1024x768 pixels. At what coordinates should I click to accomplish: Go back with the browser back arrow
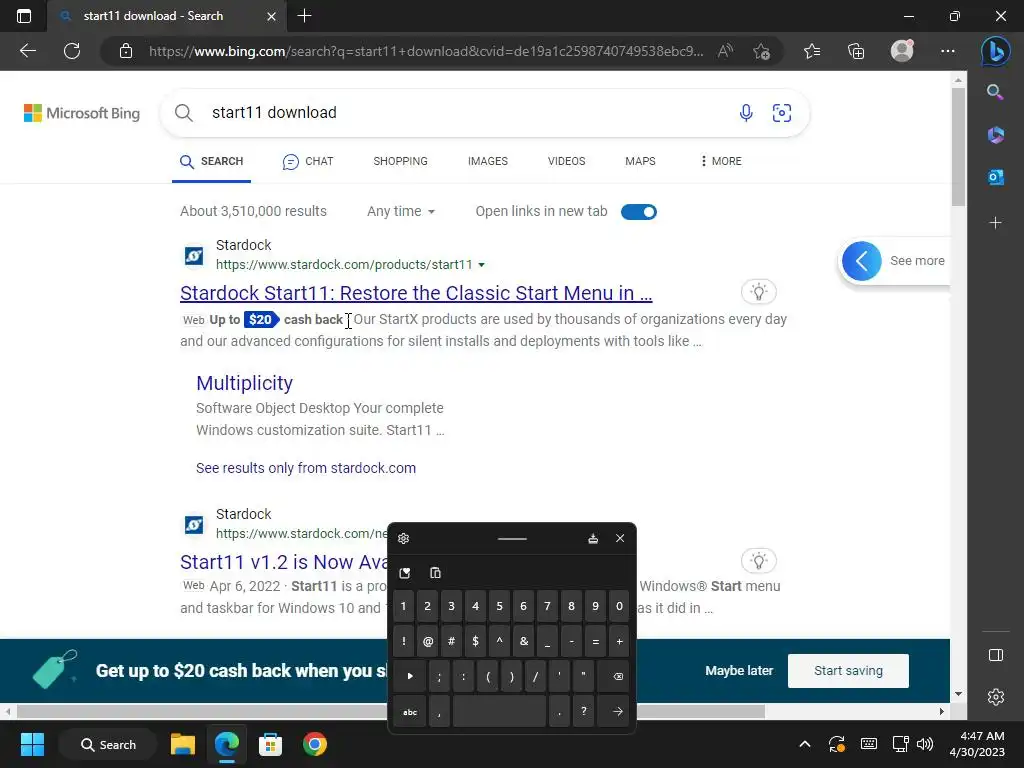coord(27,51)
